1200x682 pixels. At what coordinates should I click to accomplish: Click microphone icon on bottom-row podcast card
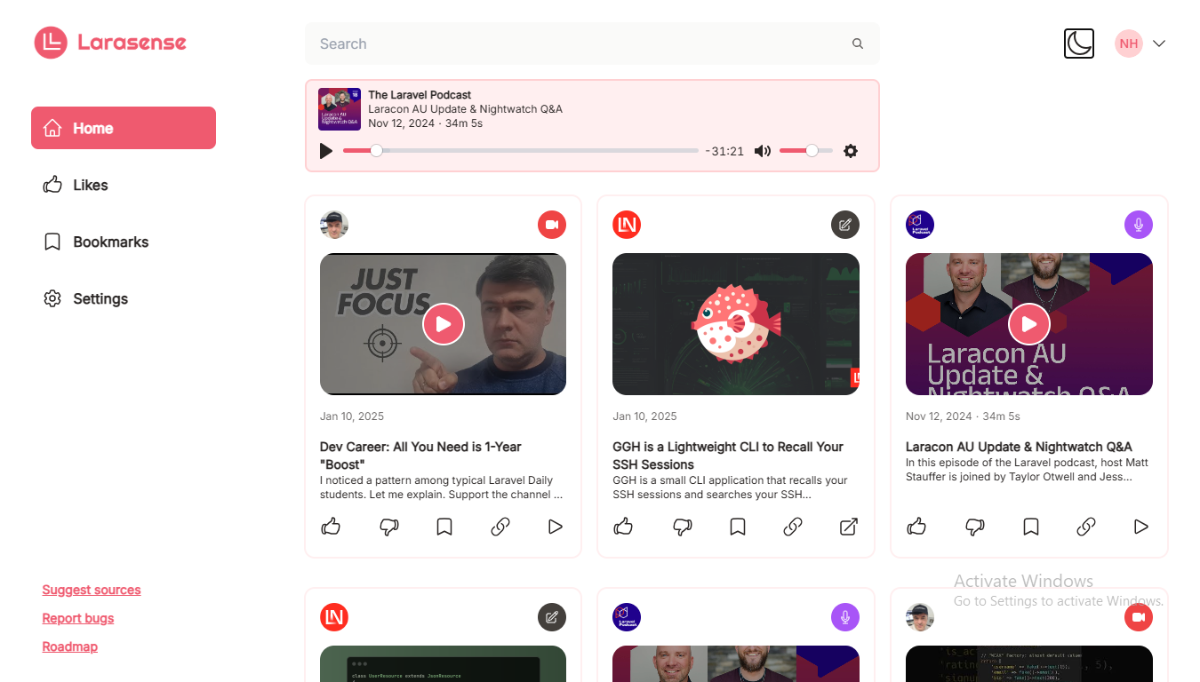point(845,617)
